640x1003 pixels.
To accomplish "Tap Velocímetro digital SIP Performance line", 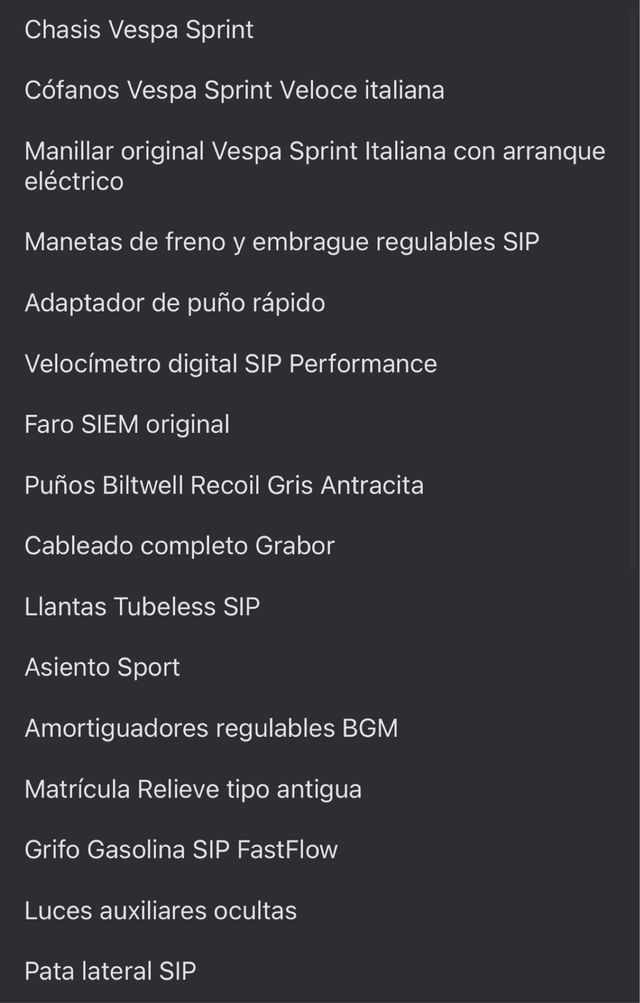I will pyautogui.click(x=230, y=364).
